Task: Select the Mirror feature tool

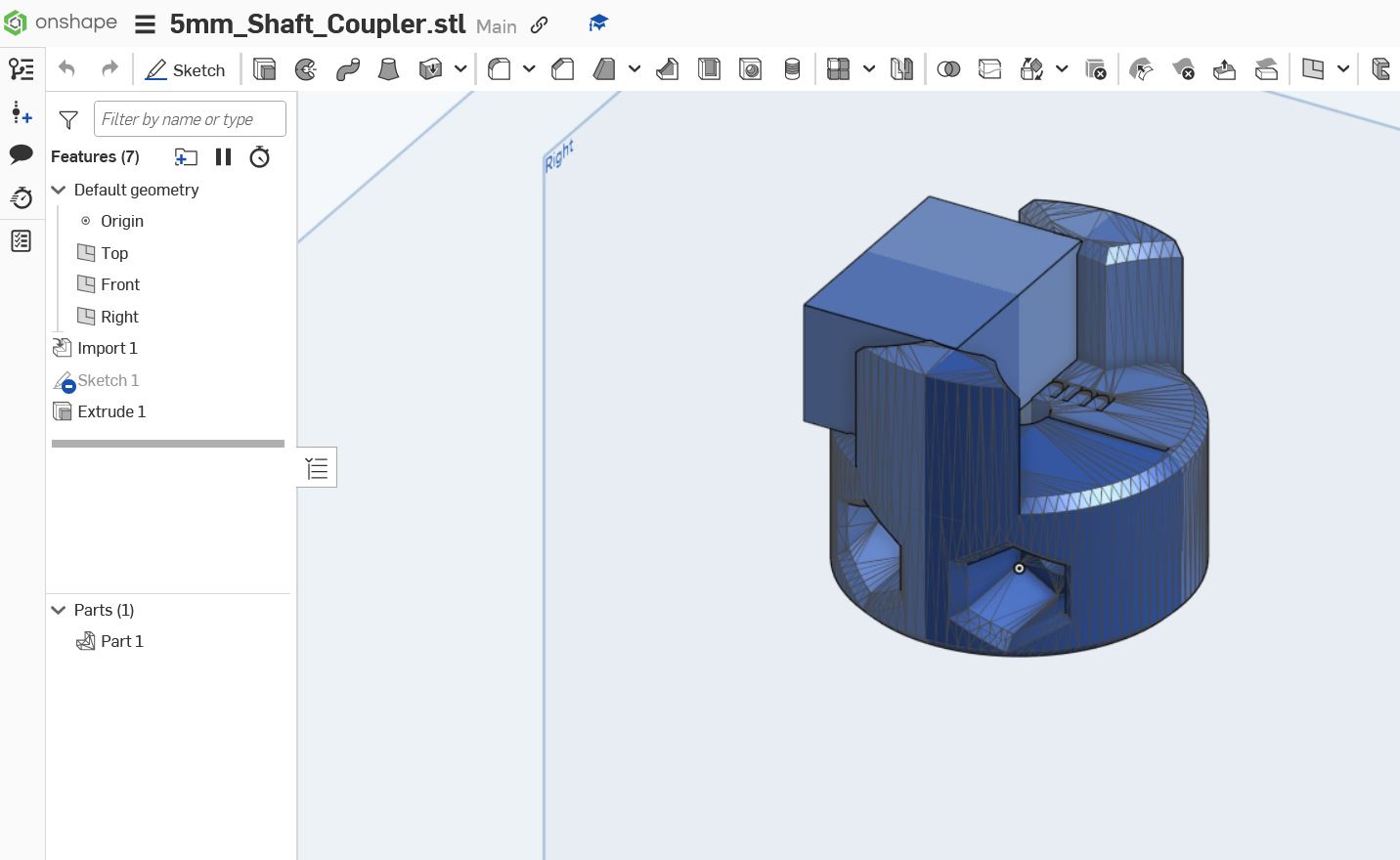Action: [x=901, y=68]
